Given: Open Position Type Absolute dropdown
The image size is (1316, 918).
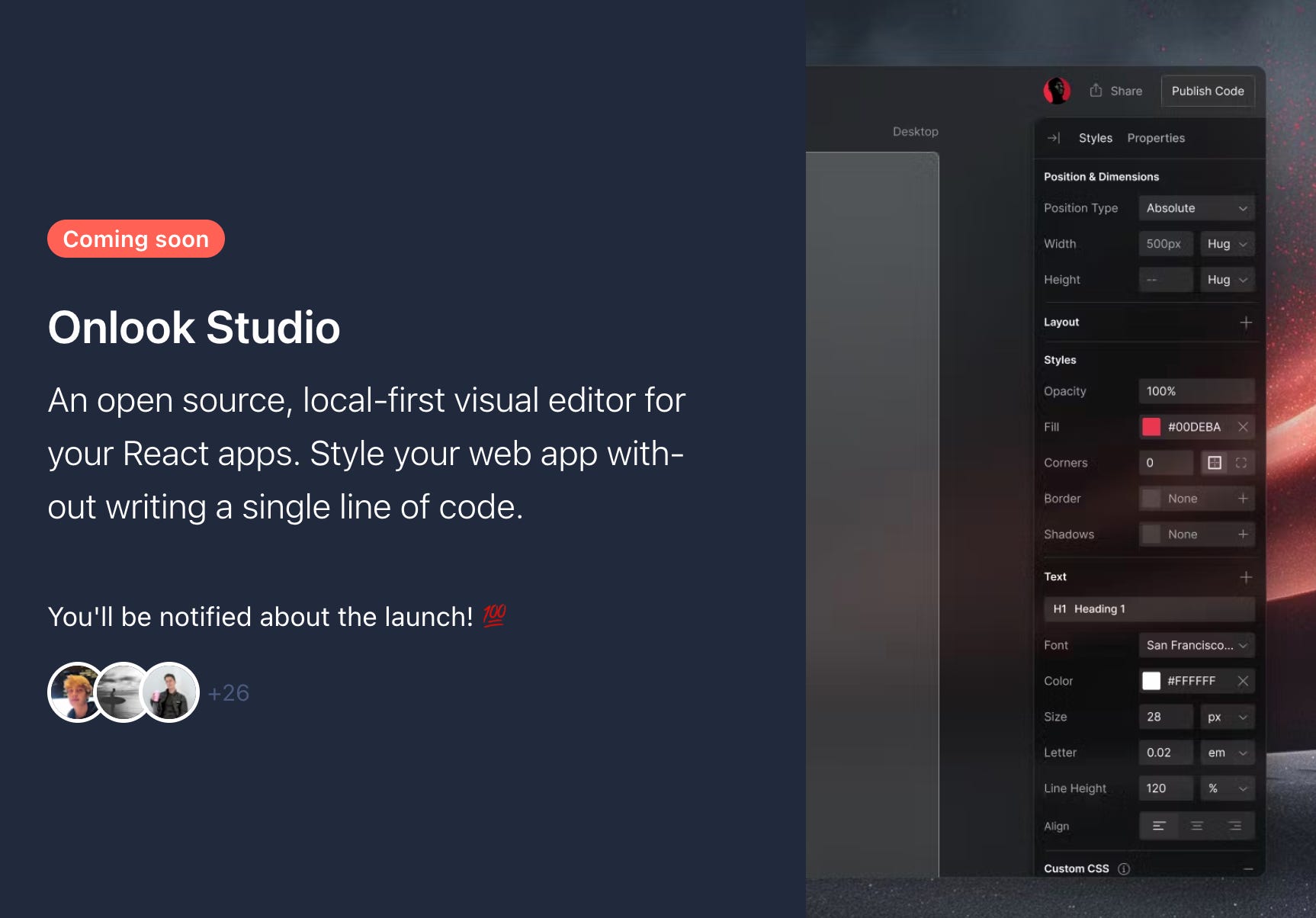Looking at the screenshot, I should pyautogui.click(x=1197, y=208).
